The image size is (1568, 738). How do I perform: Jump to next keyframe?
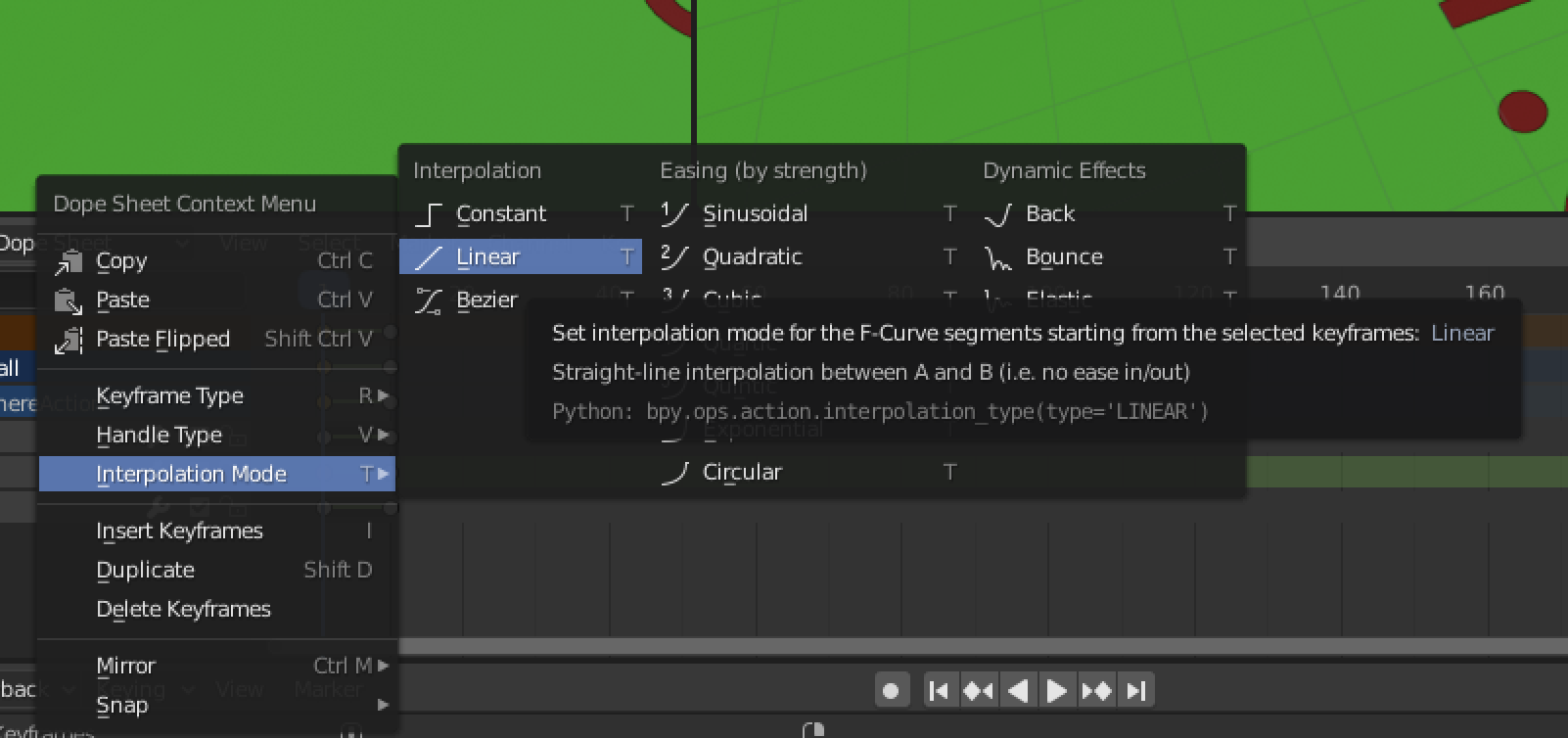point(1097,691)
